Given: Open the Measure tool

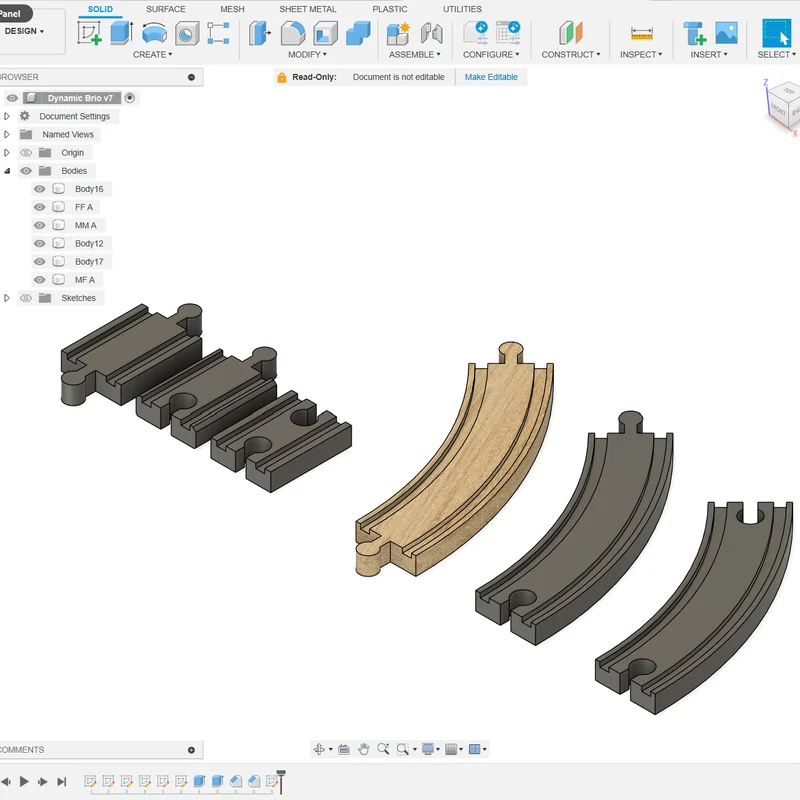Looking at the screenshot, I should click(641, 33).
